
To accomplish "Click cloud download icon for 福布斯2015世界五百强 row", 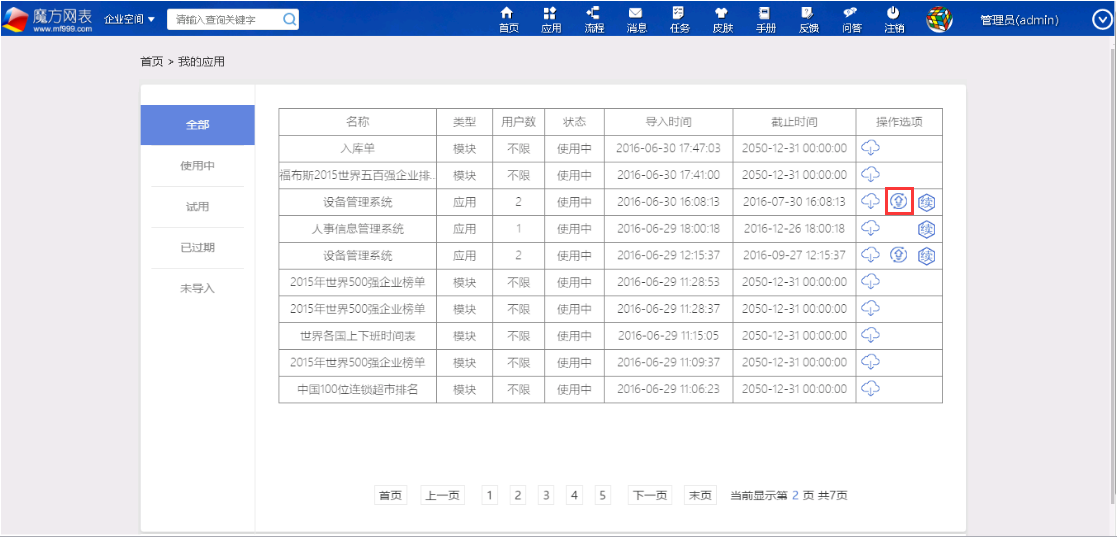I will [x=871, y=174].
